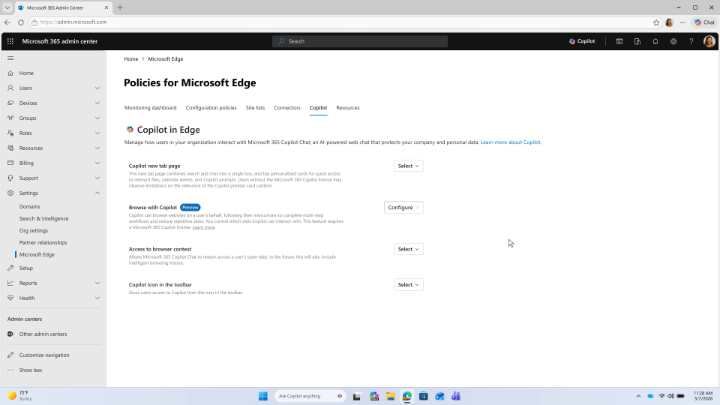Open Edge Copilot Chat button
The width and height of the screenshot is (720, 405).
tap(704, 22)
